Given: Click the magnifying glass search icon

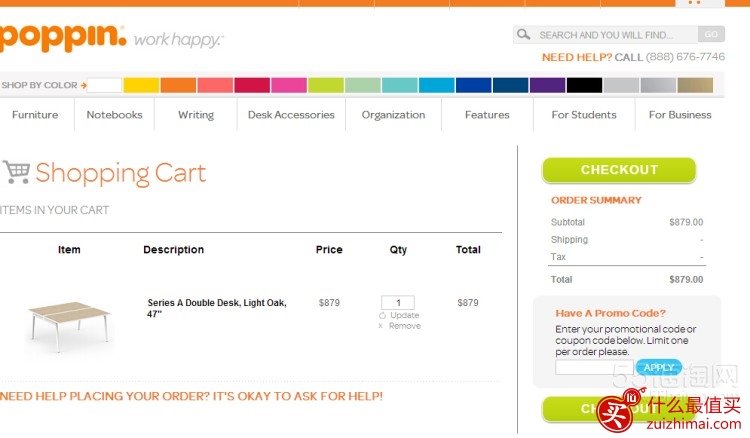Looking at the screenshot, I should click(x=523, y=34).
